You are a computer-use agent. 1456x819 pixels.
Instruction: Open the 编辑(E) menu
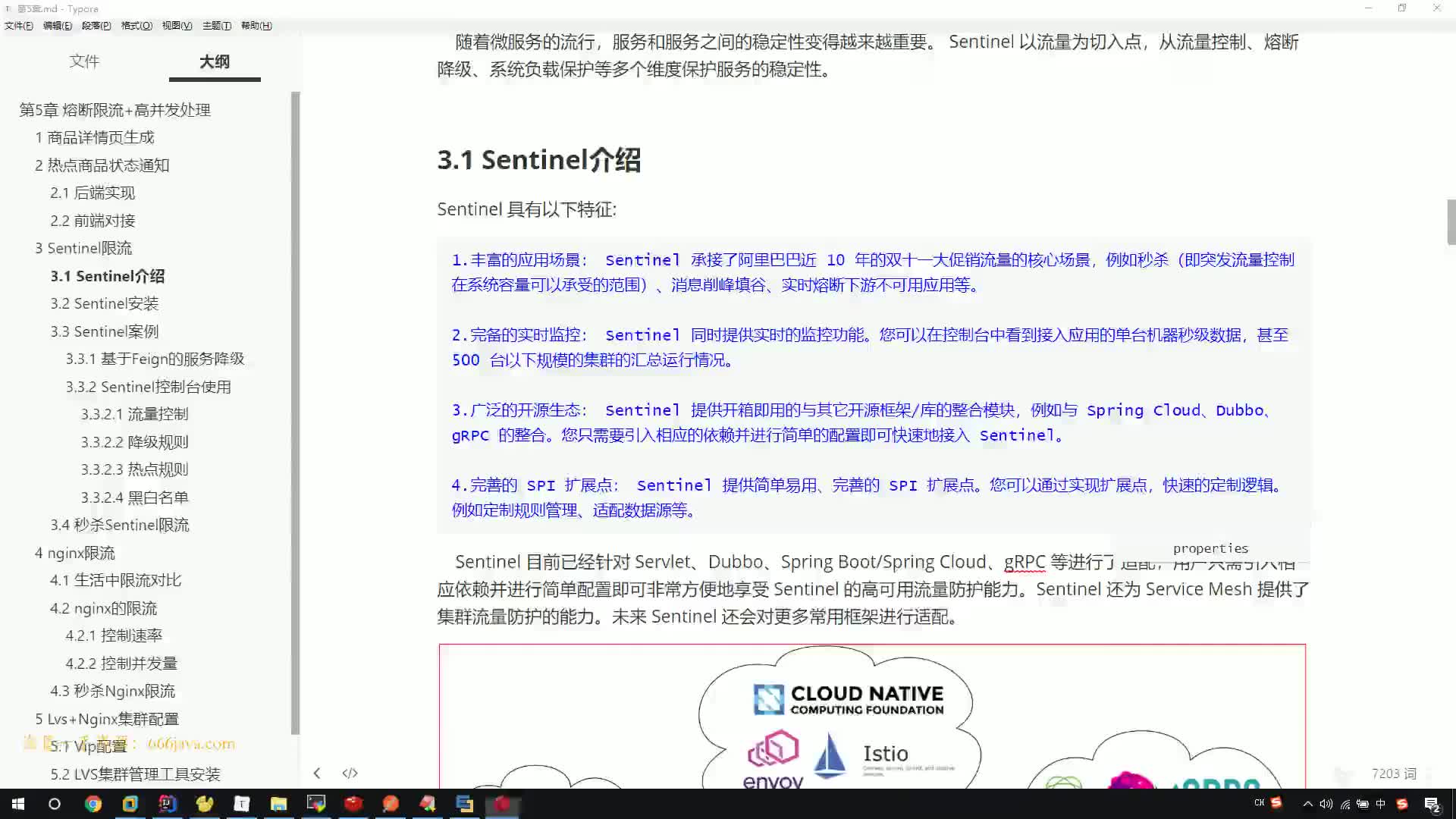coord(58,26)
